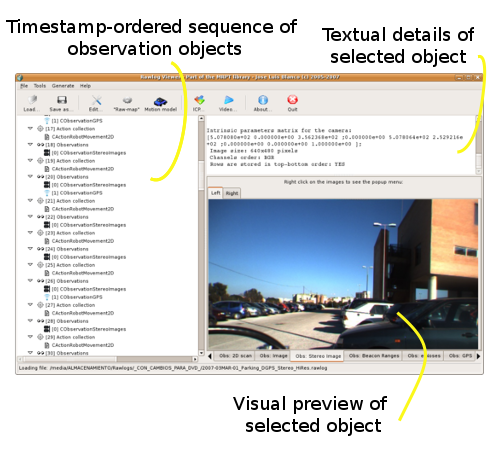Collapse the [30] Observations node
Viewport: 500px width, 450px height.
(30, 352)
